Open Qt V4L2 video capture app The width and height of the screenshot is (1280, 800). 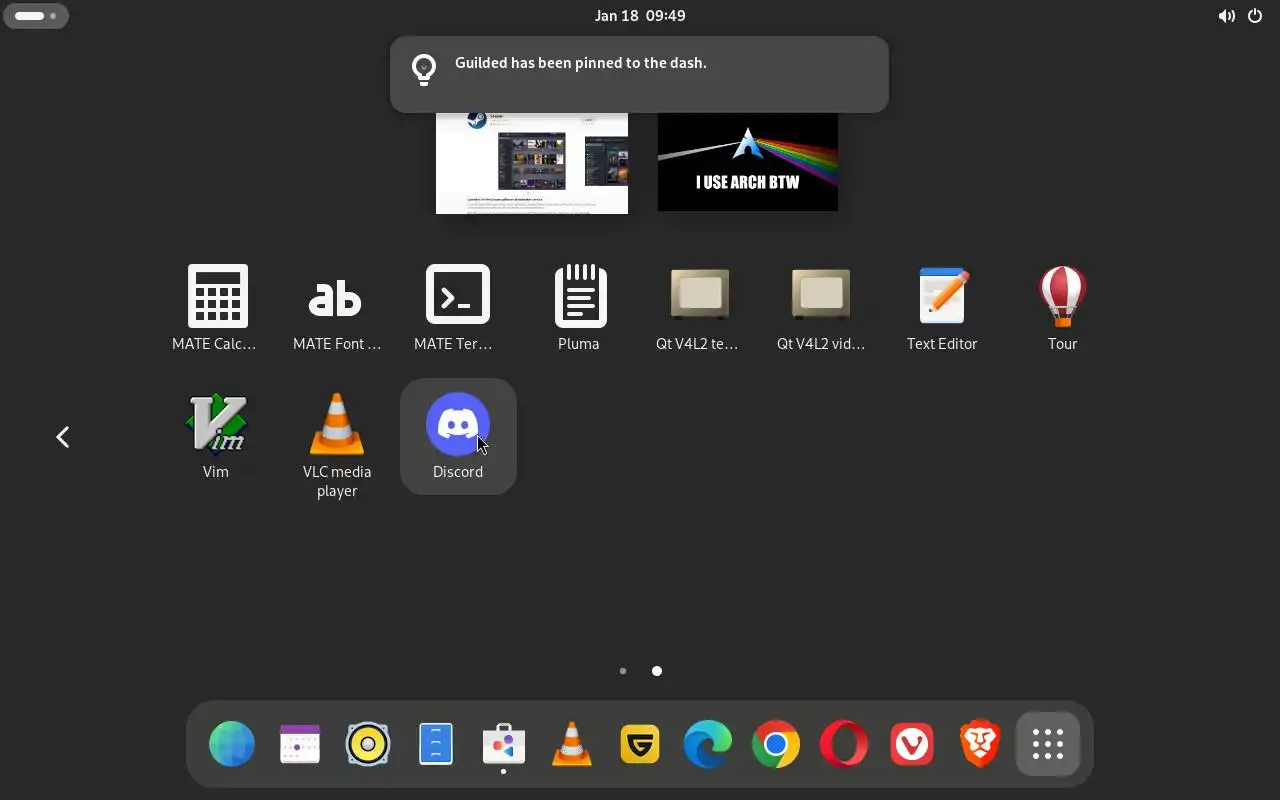pos(821,309)
